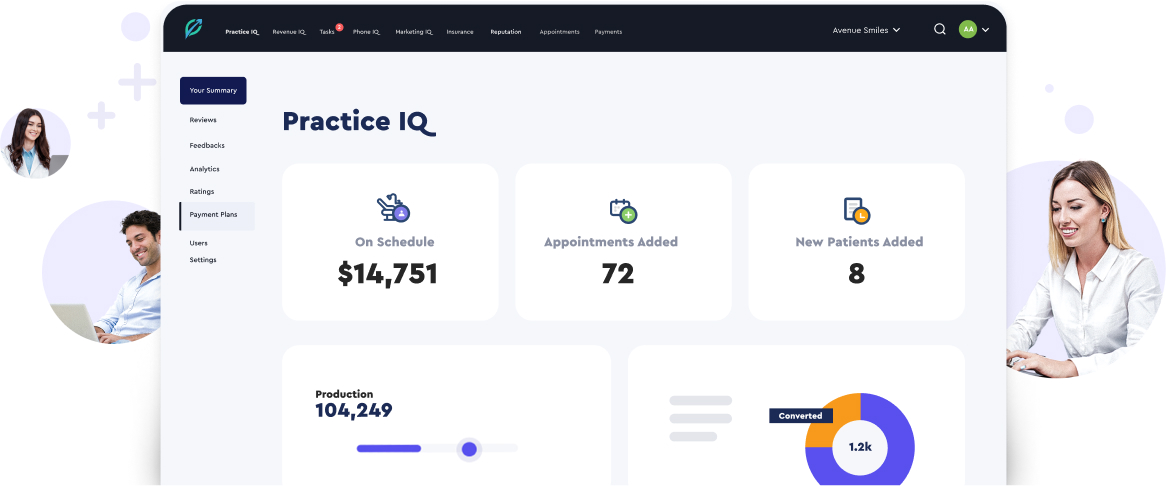Go to Analytics in the sidebar
Image resolution: width=1166 pixels, height=486 pixels.
pos(204,169)
